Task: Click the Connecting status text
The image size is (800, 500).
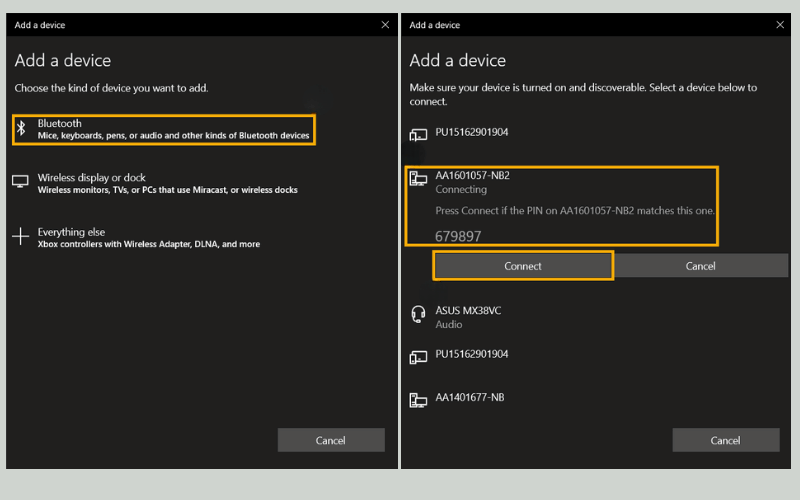Action: coord(461,189)
